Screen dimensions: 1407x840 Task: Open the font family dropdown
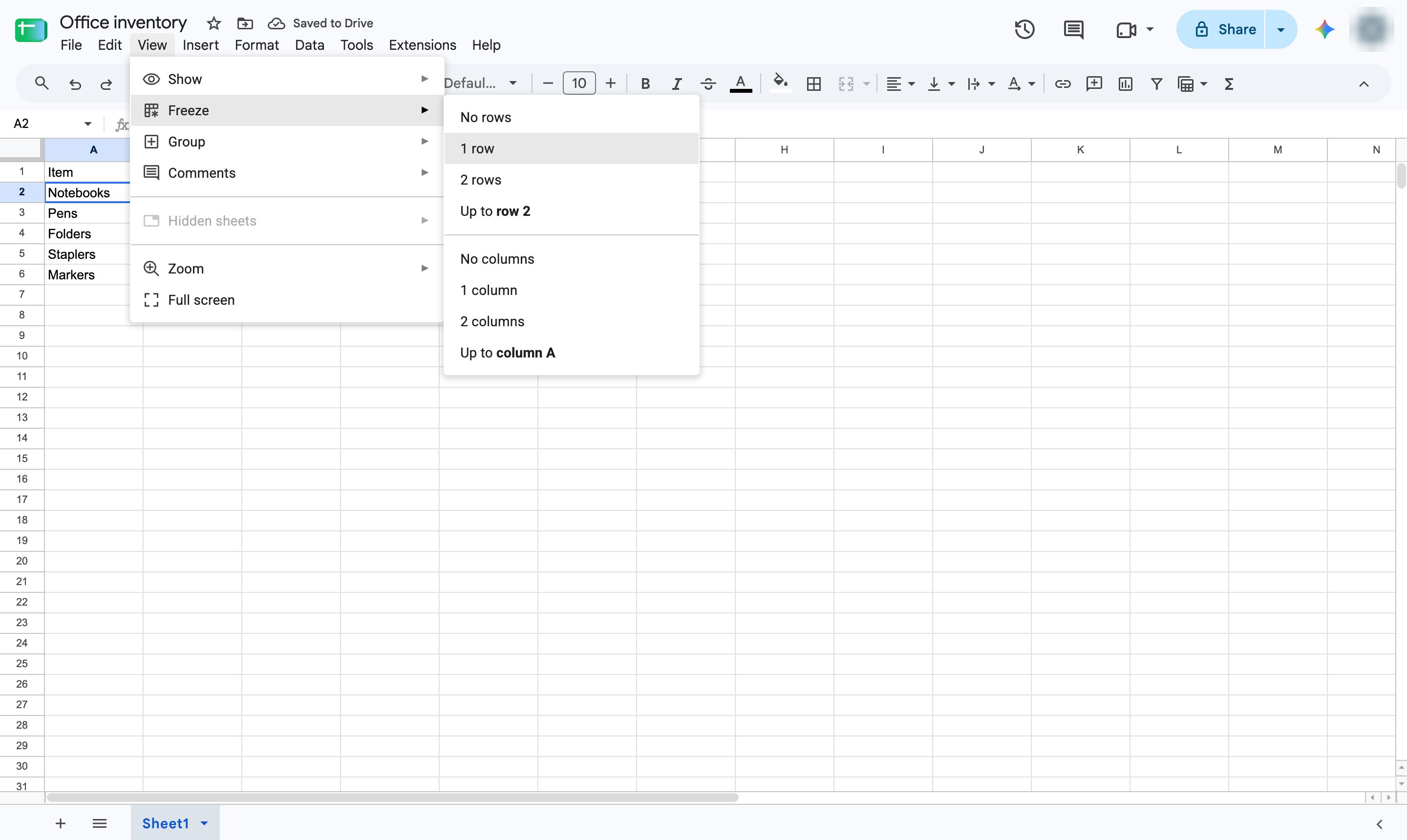[481, 84]
